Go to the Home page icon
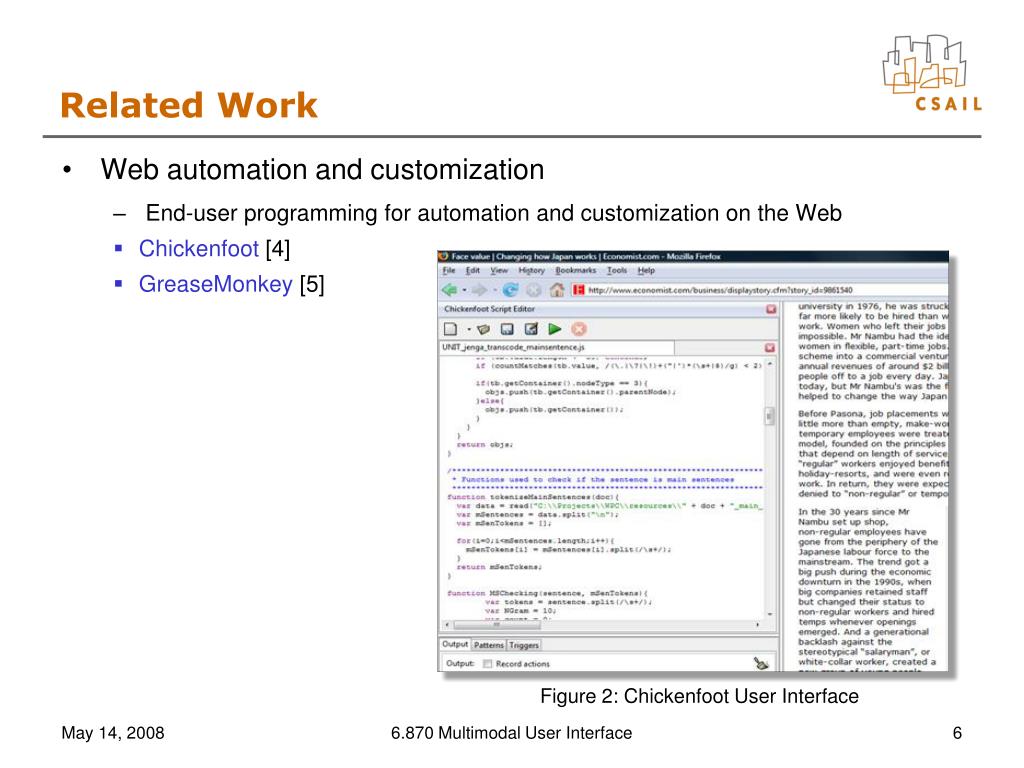Image resolution: width=1024 pixels, height=768 pixels. [556, 290]
